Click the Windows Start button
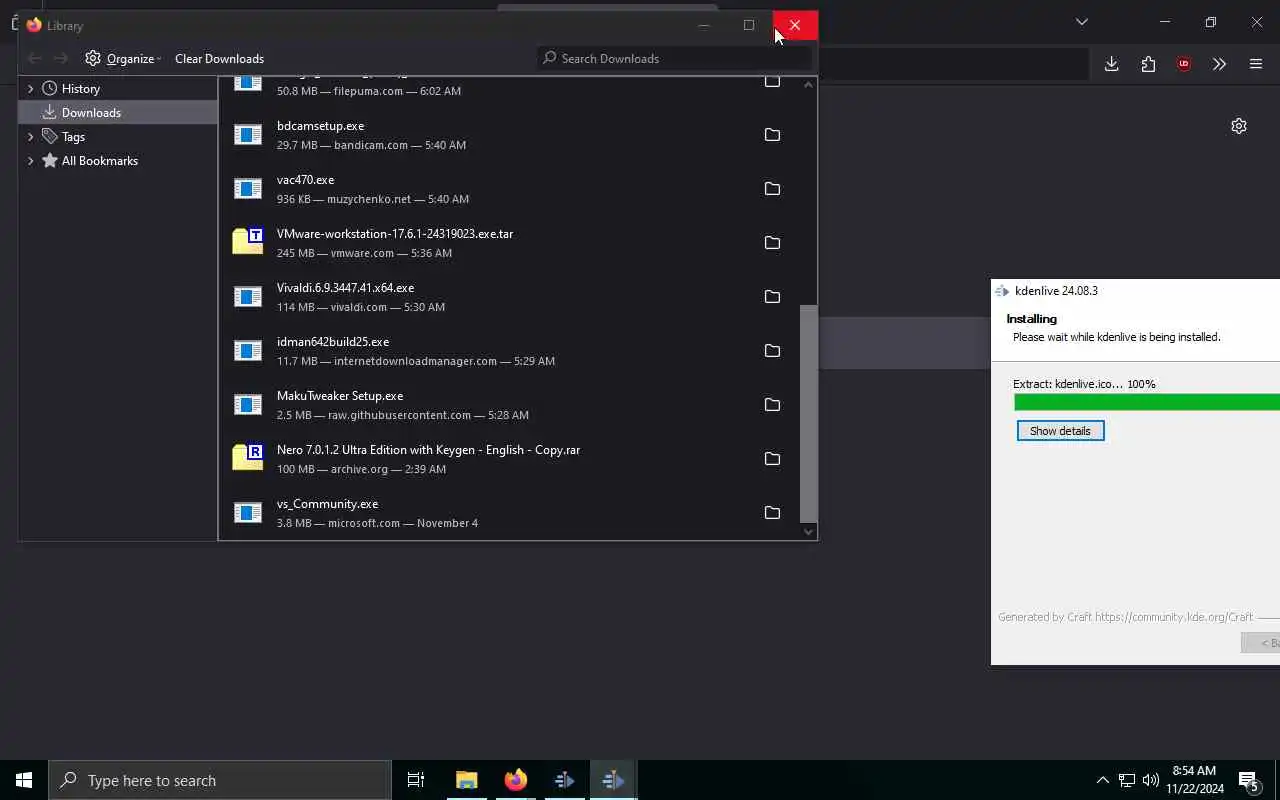 (24, 780)
